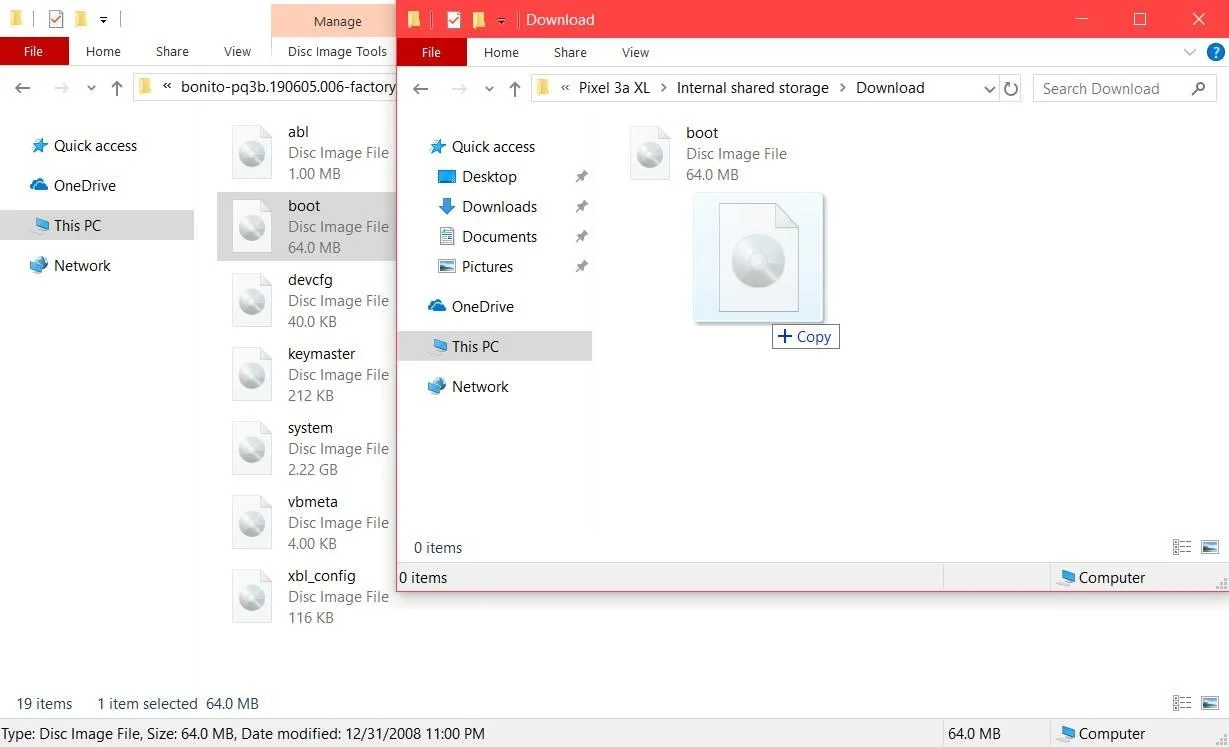Click the abl disc image file icon
This screenshot has height=747, width=1229.
252,152
